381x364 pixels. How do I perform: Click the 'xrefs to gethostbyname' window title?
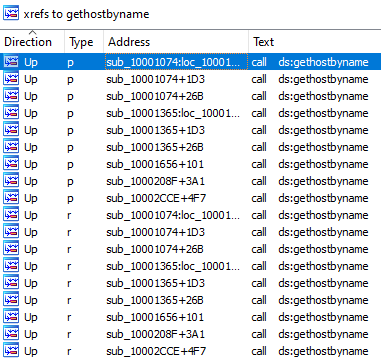(x=86, y=14)
